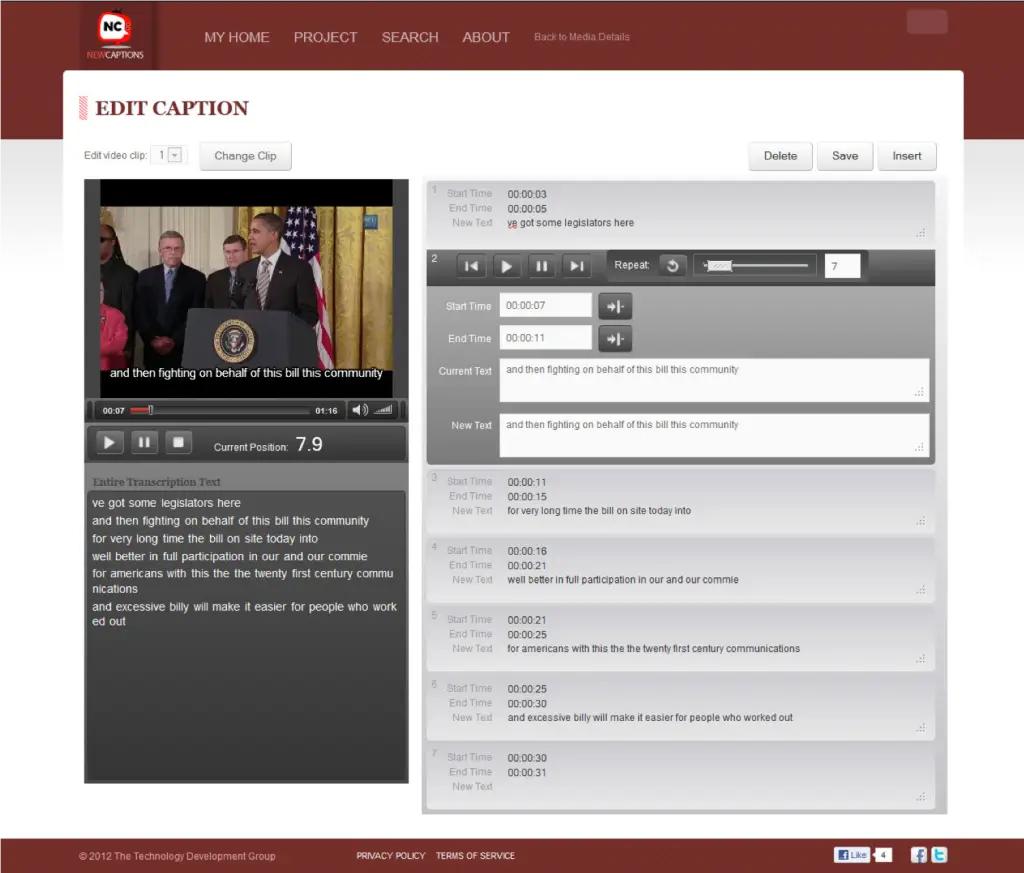The height and width of the screenshot is (873, 1024).
Task: Like the page on Facebook
Action: click(851, 854)
